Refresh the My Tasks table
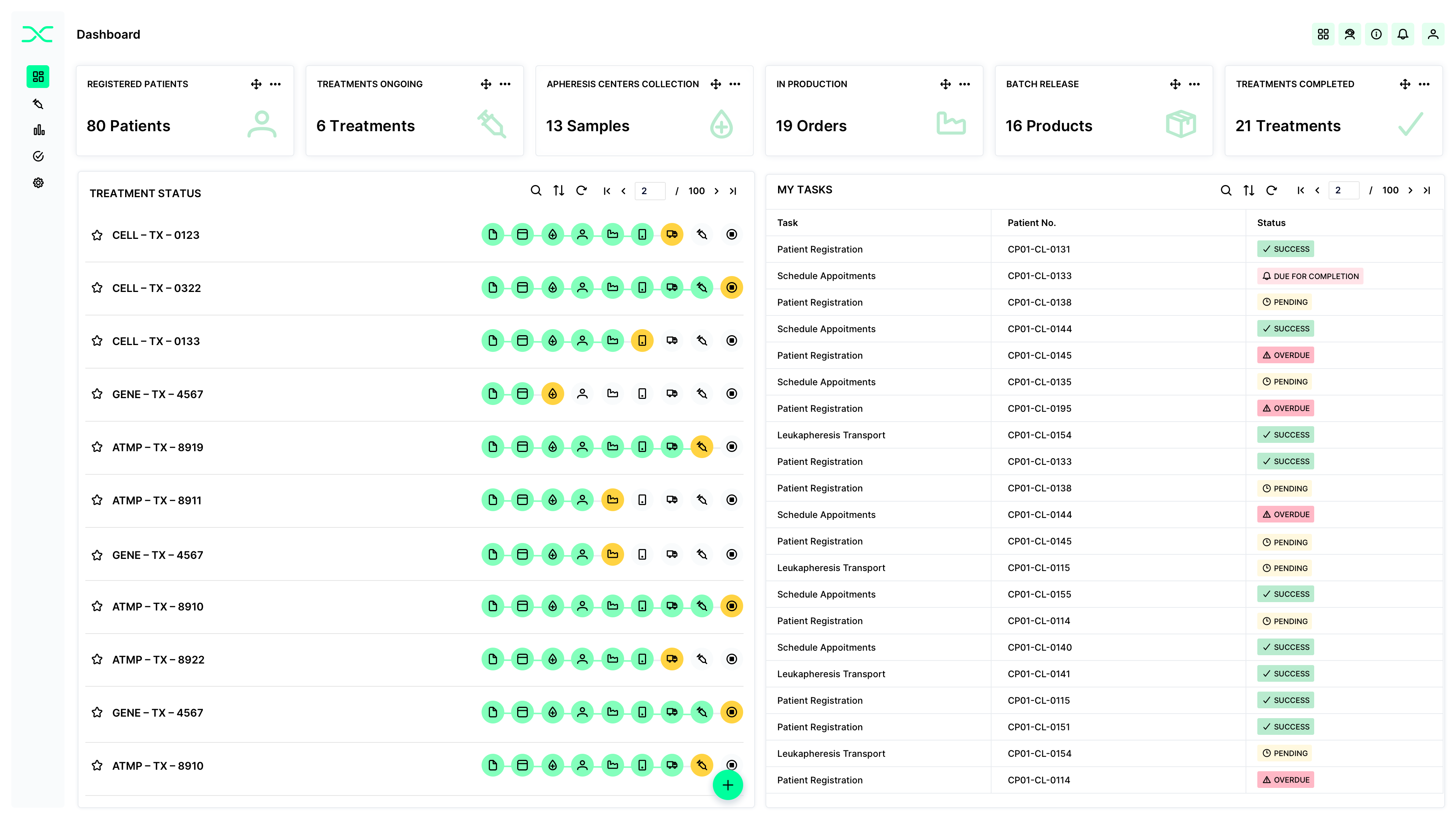 [1272, 190]
